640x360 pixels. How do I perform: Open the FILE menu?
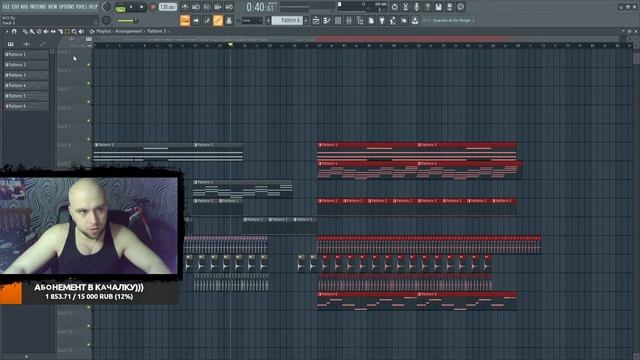[6, 7]
